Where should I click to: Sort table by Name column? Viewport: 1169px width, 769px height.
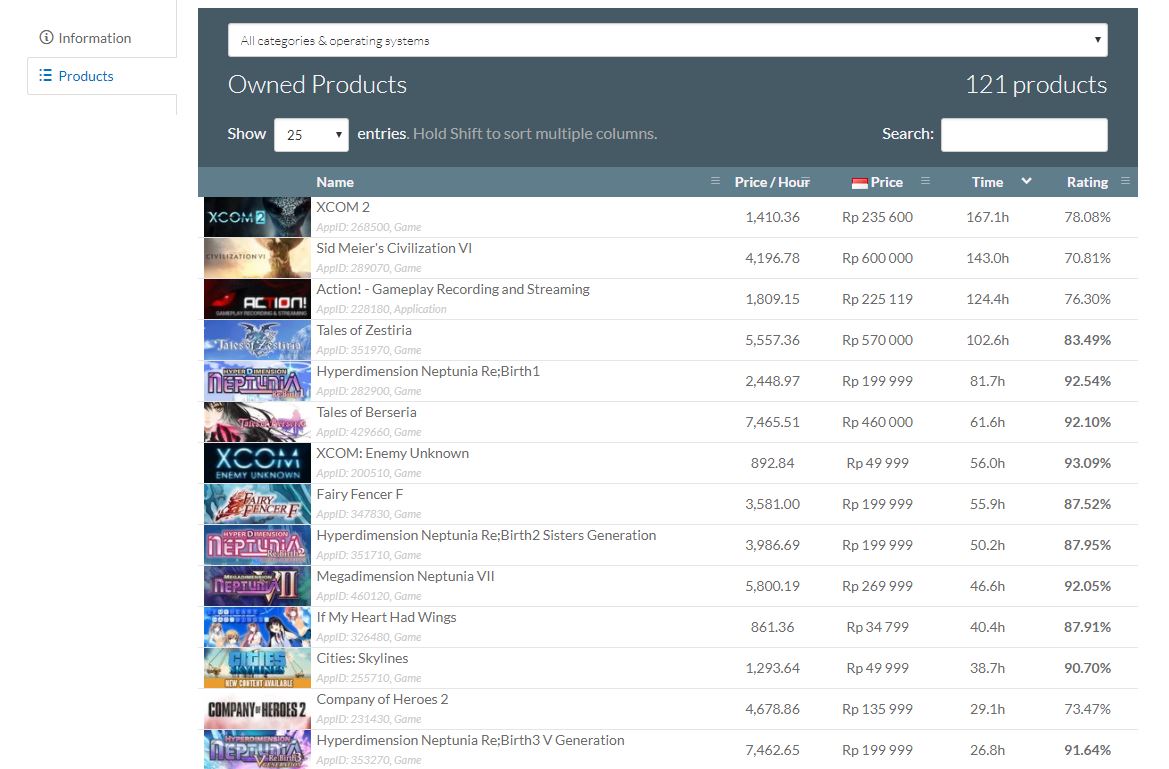coord(335,182)
